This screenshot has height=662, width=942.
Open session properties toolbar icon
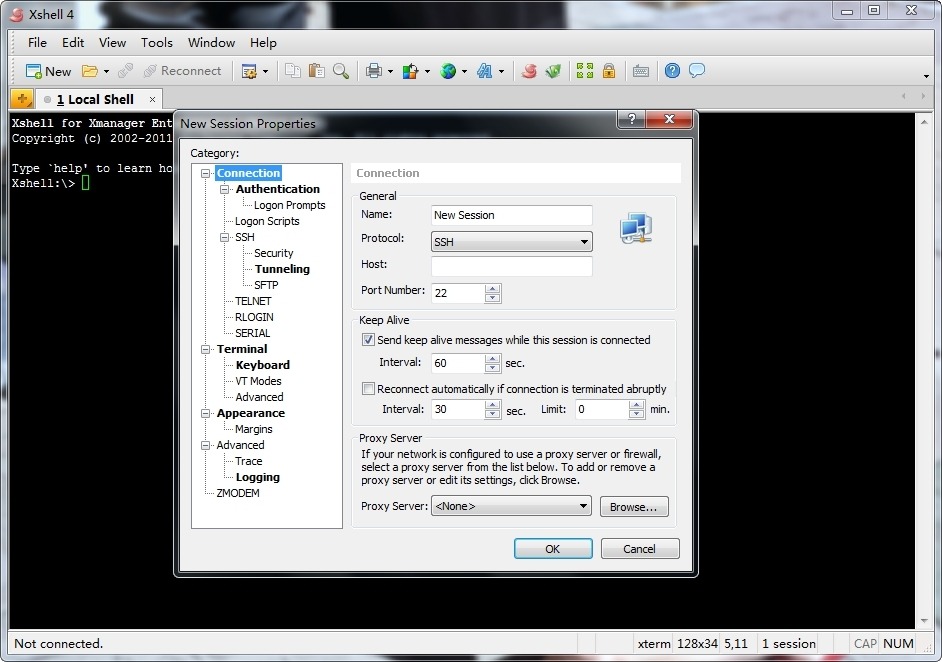[x=249, y=71]
